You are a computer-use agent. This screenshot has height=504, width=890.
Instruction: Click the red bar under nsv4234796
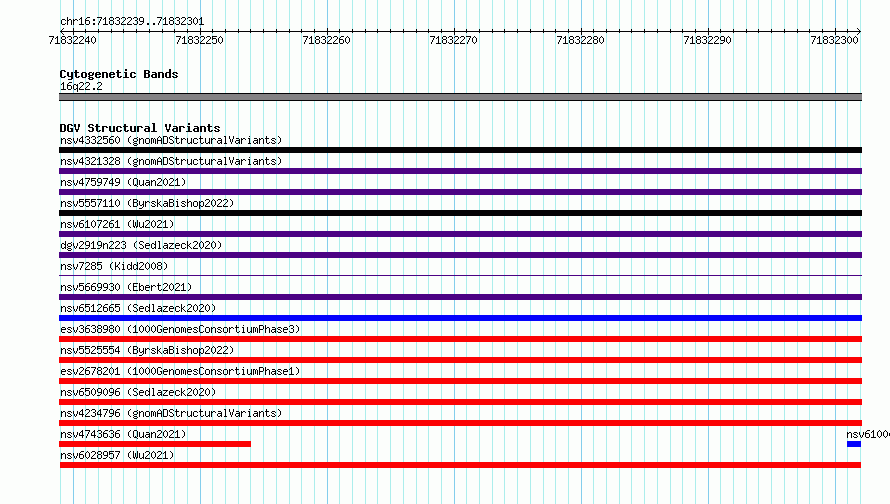pyautogui.click(x=460, y=423)
